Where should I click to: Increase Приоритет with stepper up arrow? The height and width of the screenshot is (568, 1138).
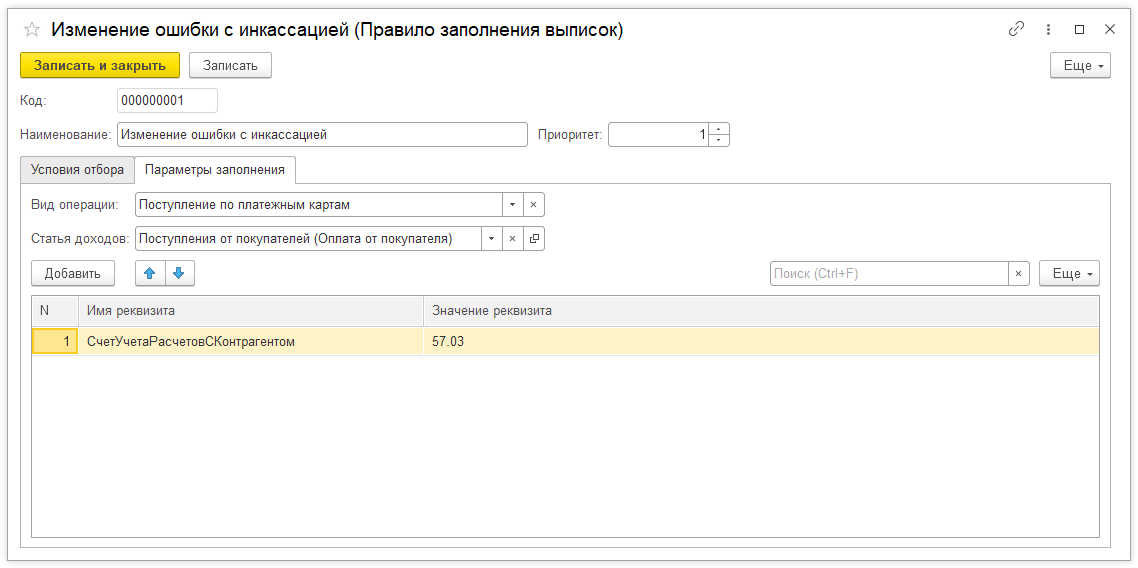click(x=719, y=129)
